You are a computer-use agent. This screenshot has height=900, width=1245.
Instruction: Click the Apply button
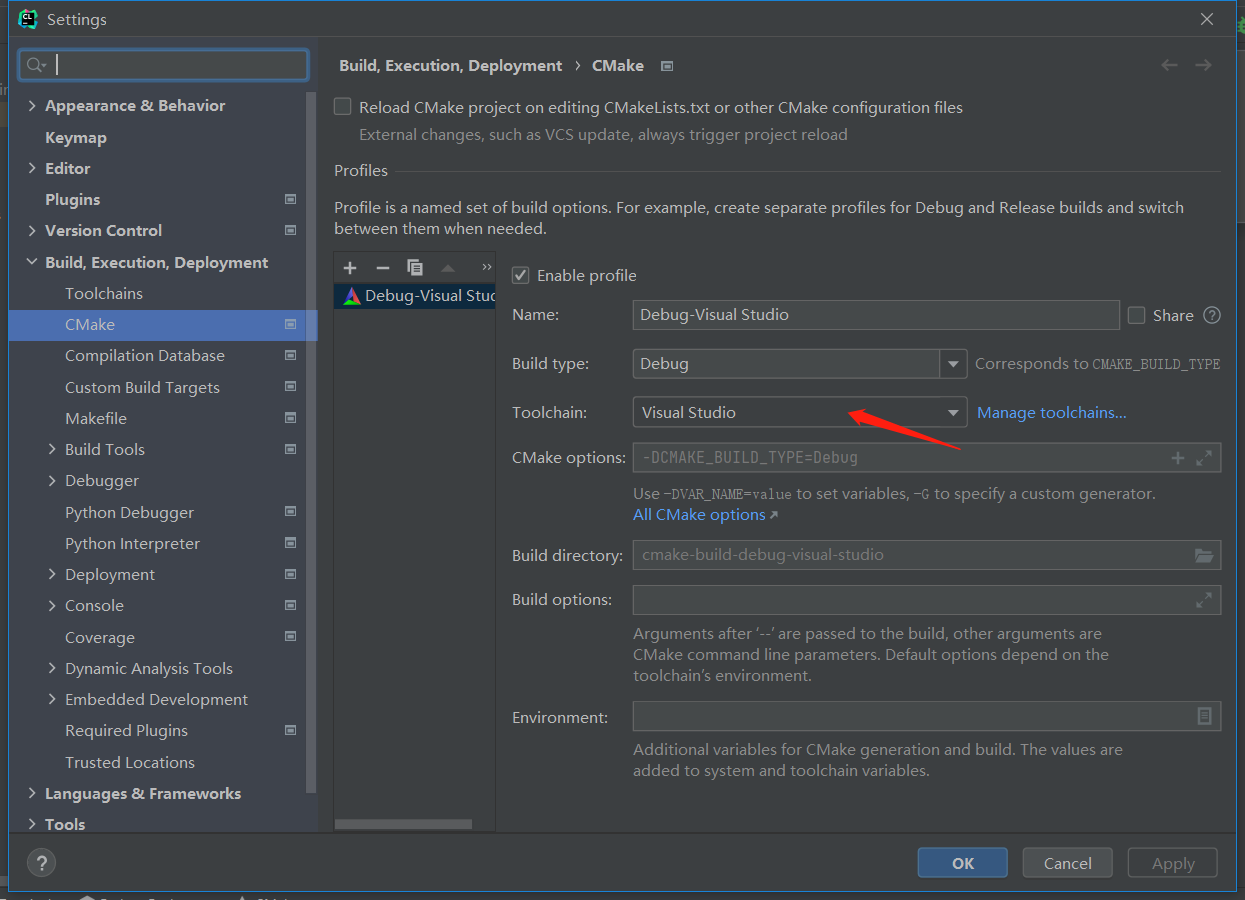(1173, 863)
